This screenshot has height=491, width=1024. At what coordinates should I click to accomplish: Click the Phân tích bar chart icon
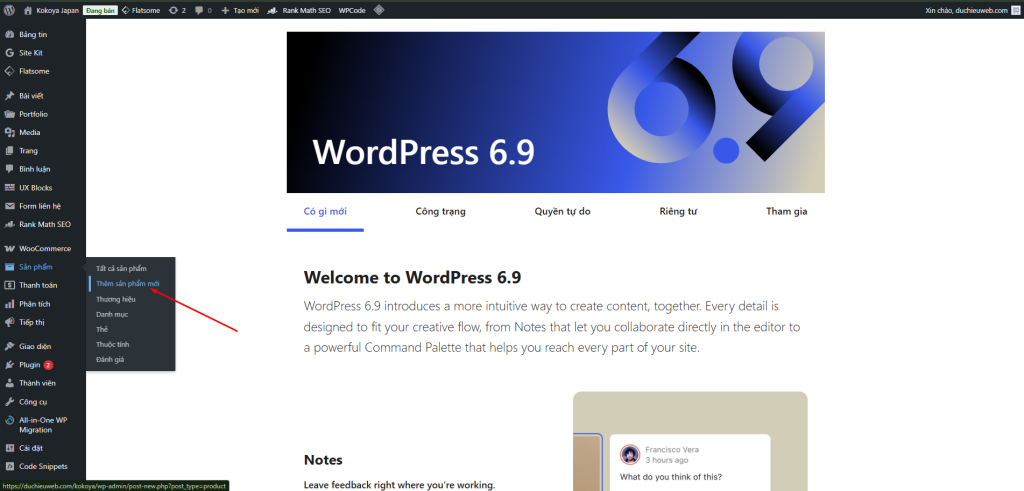pos(9,304)
